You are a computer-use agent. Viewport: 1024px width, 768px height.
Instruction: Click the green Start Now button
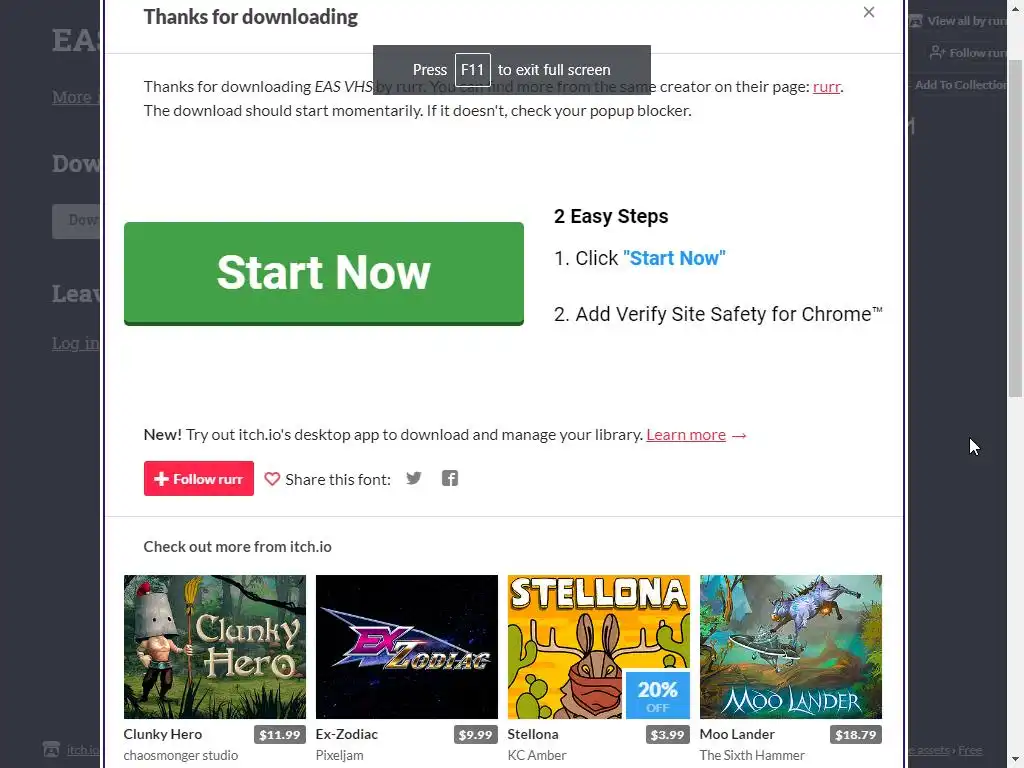coord(324,273)
